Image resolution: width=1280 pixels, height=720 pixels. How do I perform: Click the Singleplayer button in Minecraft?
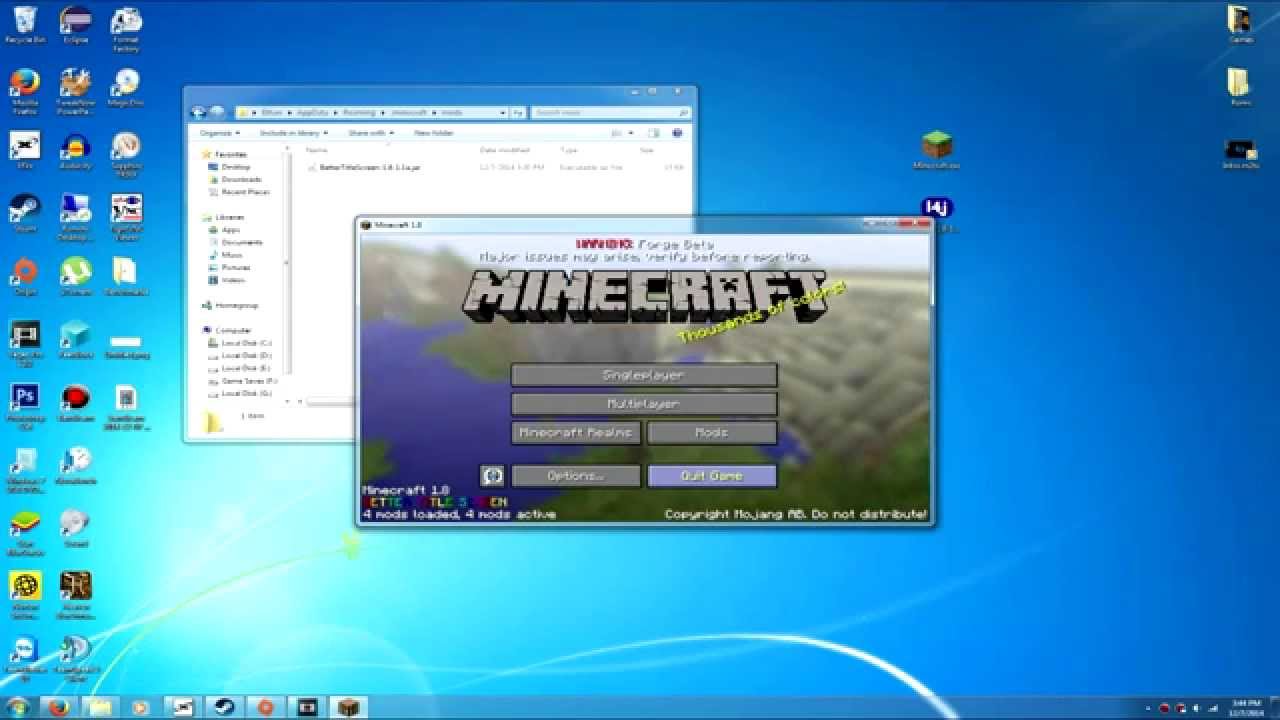tap(644, 375)
